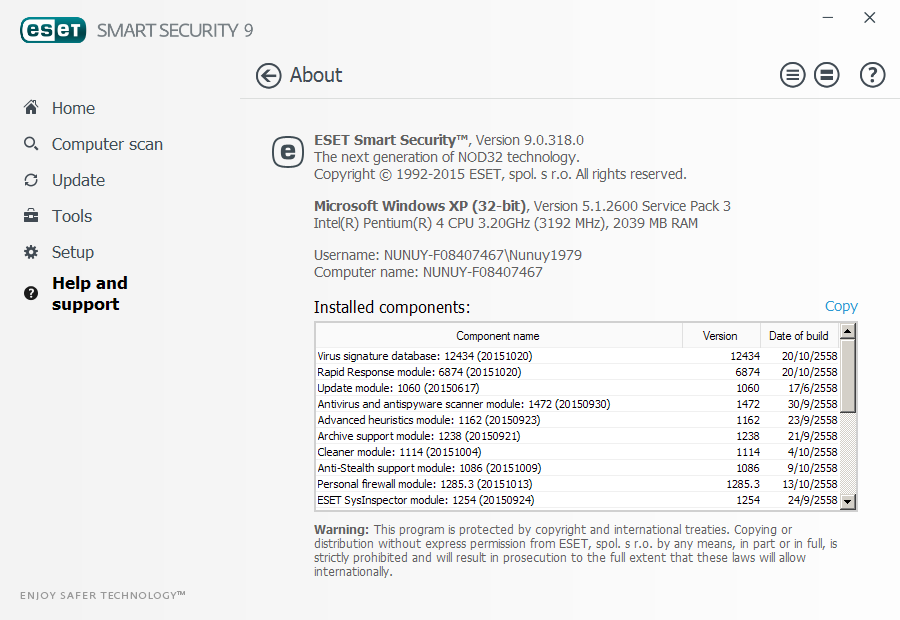Select Help and support in sidebar
The image size is (900, 620).
pyautogui.click(x=90, y=294)
